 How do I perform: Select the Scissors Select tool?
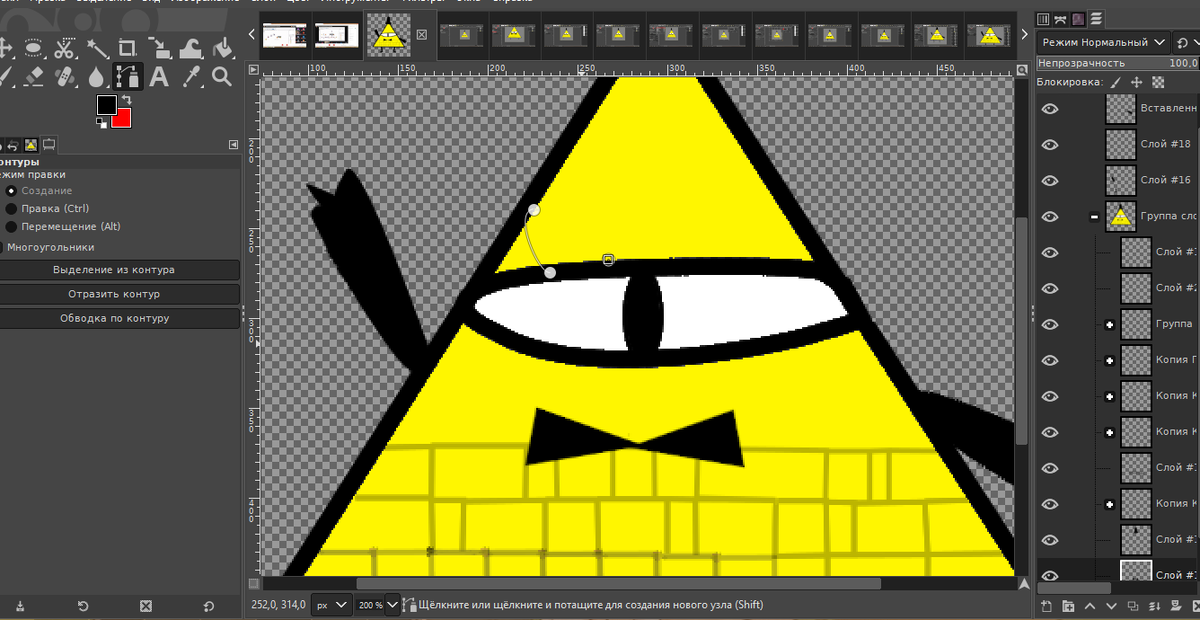click(65, 46)
